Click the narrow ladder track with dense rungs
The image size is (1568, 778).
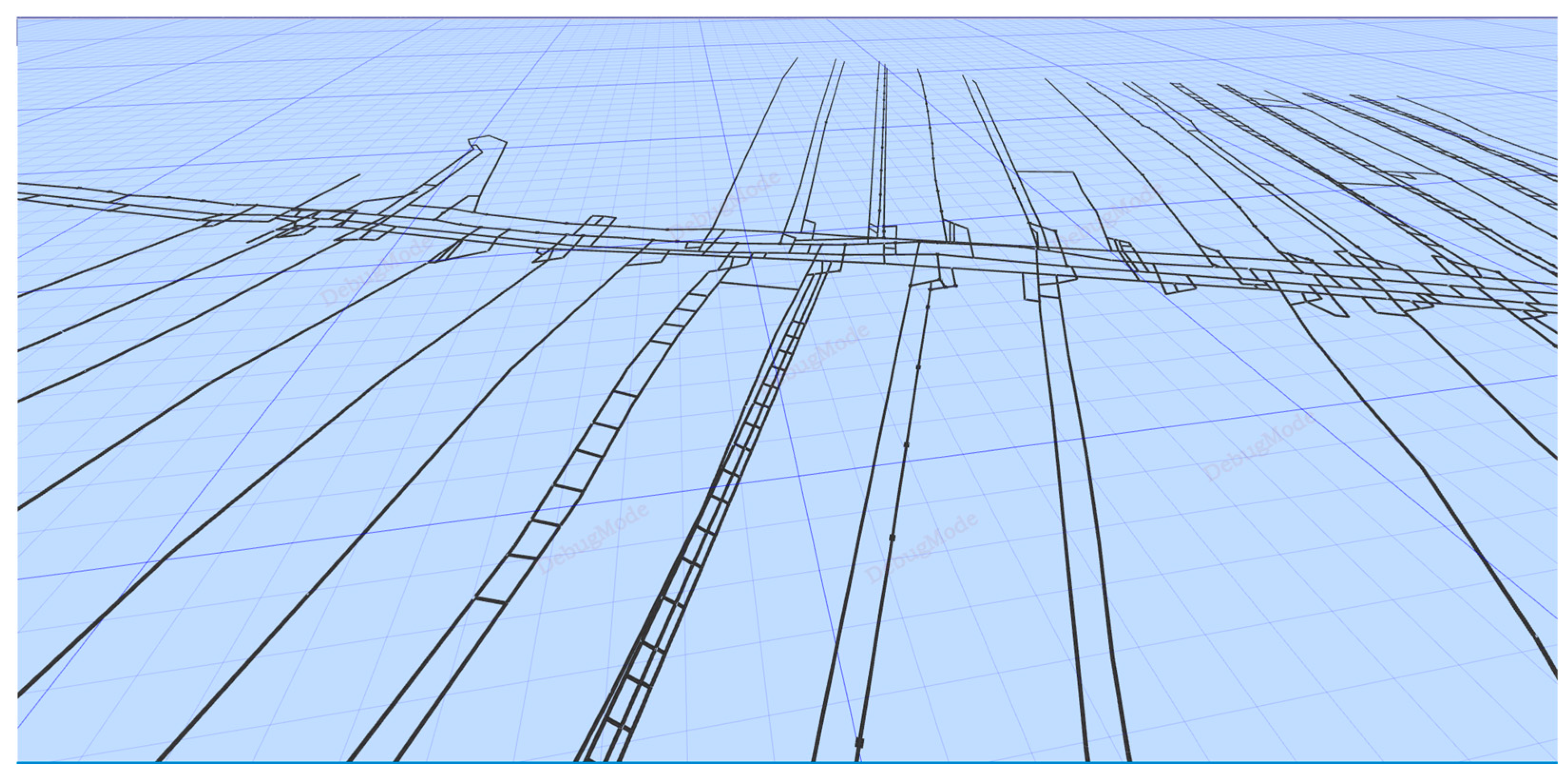tap(706, 530)
